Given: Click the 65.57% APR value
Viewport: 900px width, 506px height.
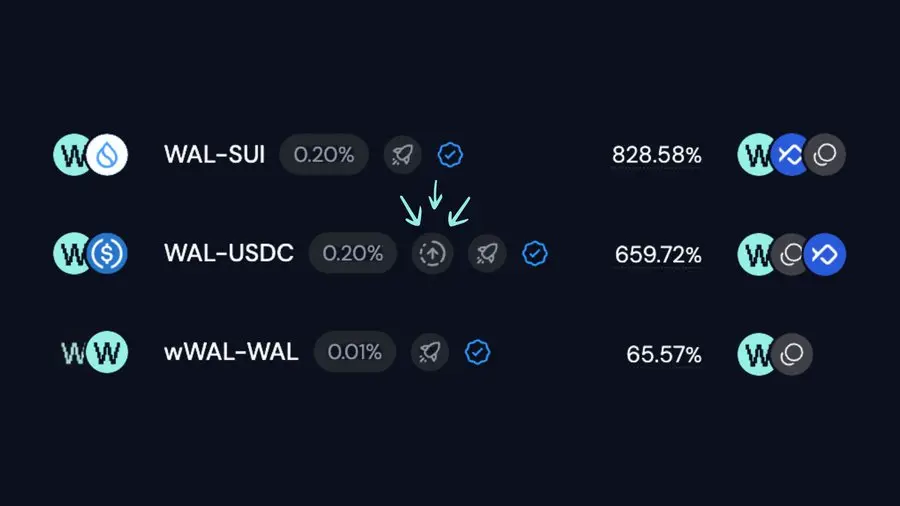Looking at the screenshot, I should coord(664,355).
